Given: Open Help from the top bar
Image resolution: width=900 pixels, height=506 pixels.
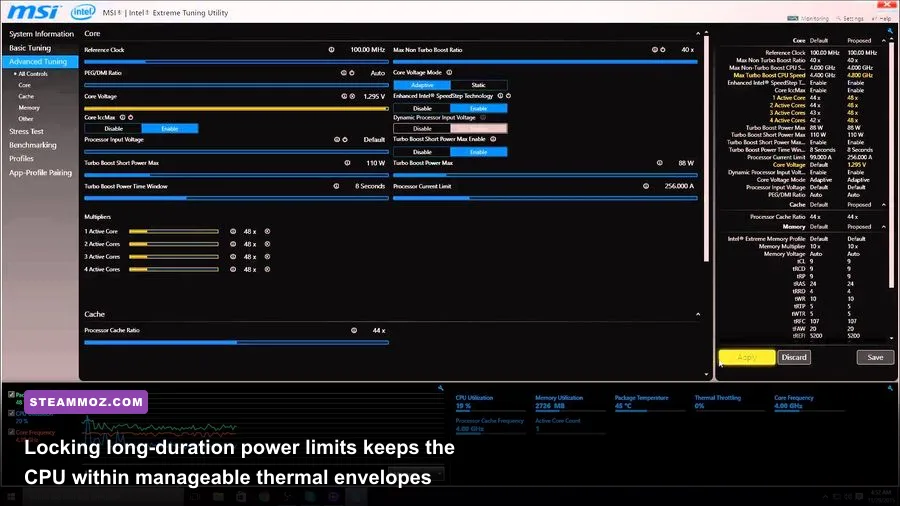Looking at the screenshot, I should 882,18.
